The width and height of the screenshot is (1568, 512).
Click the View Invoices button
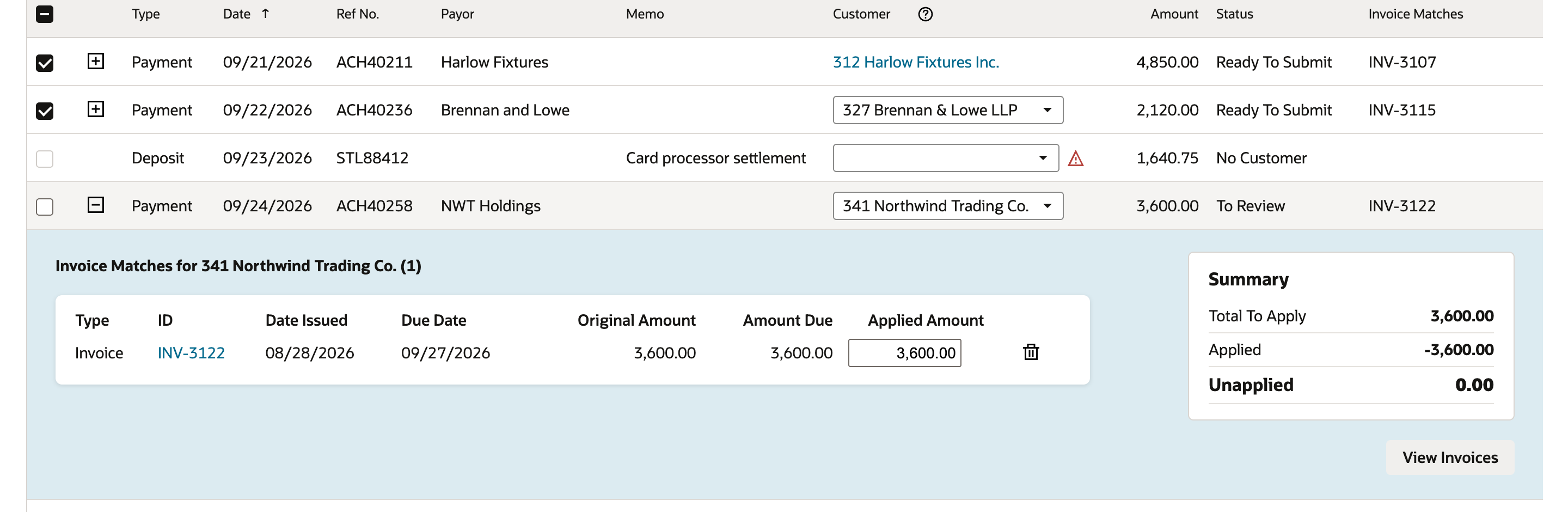(x=1449, y=458)
